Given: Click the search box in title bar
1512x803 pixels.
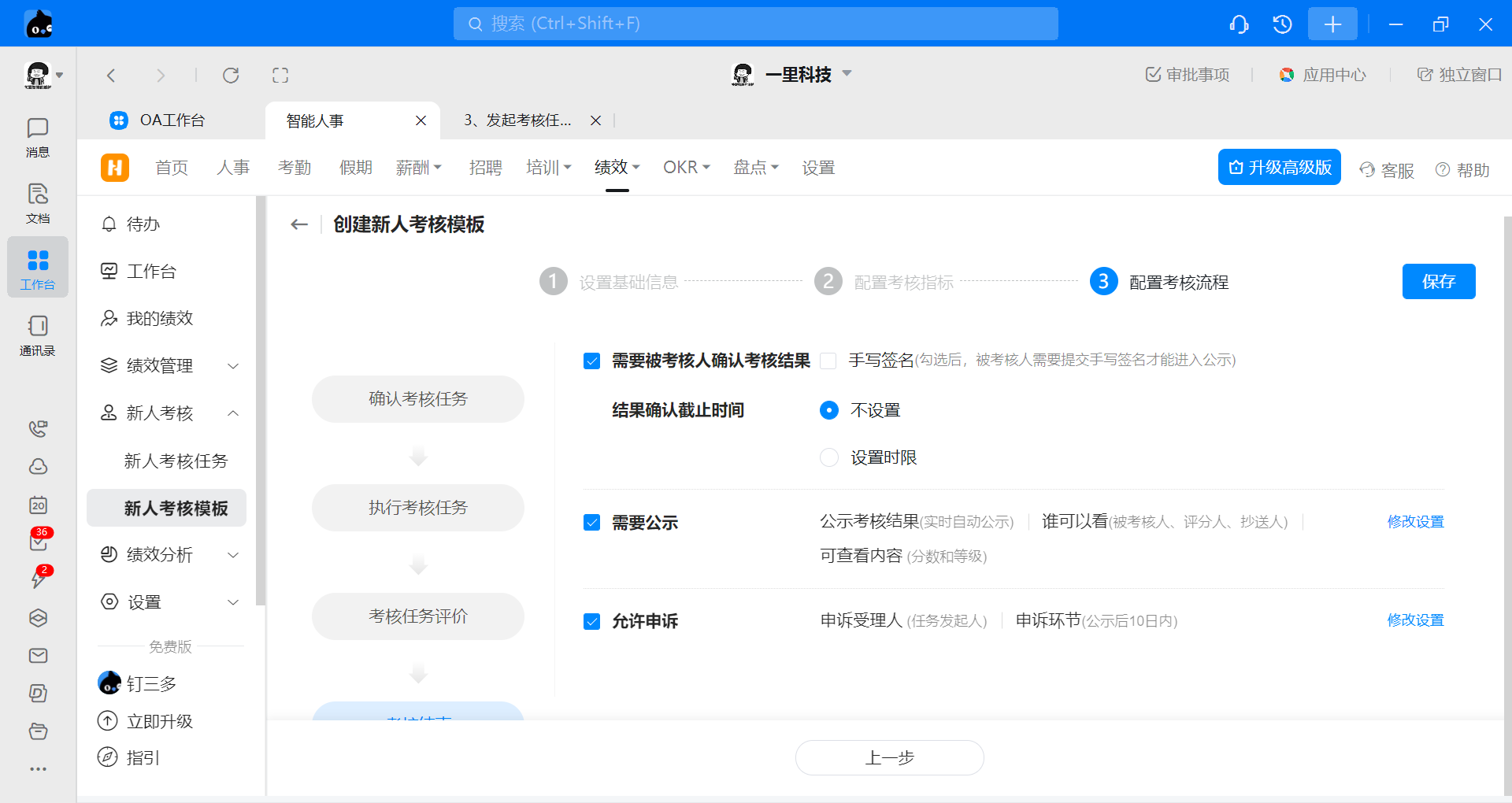Looking at the screenshot, I should (x=755, y=24).
